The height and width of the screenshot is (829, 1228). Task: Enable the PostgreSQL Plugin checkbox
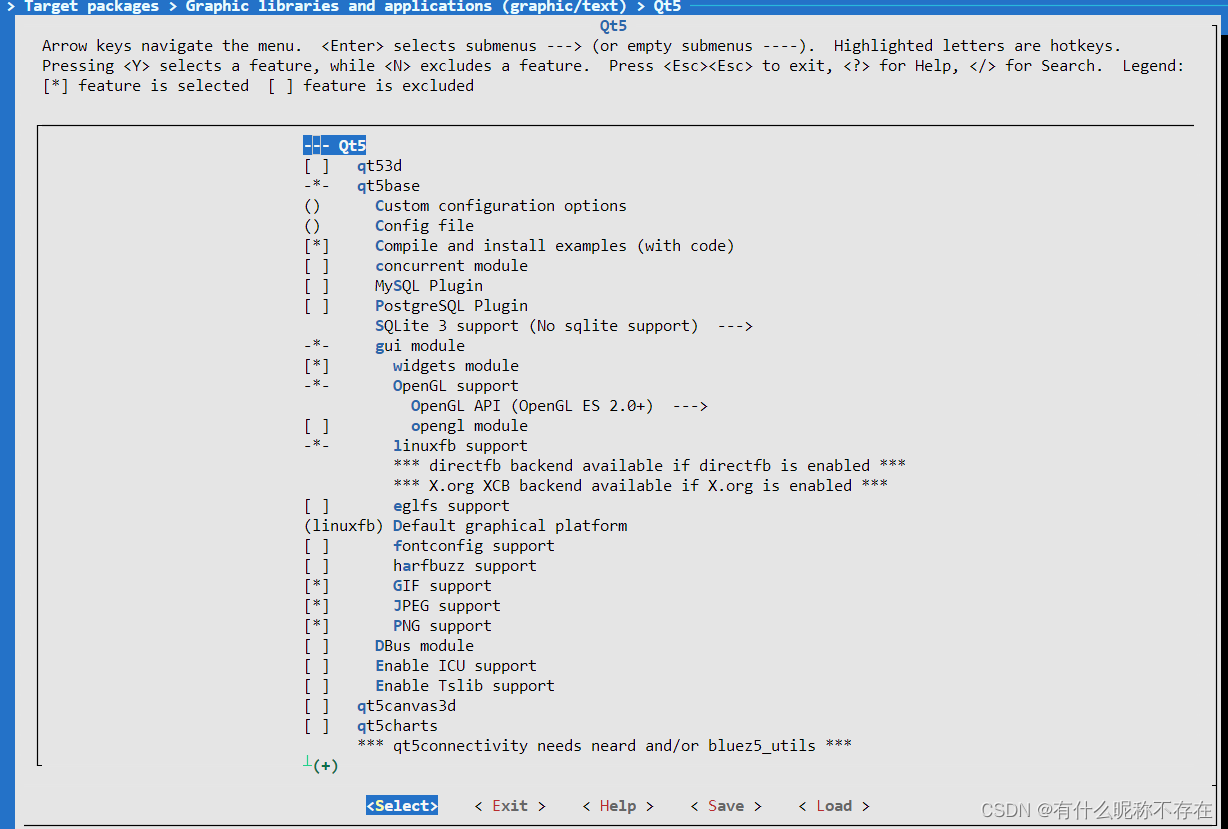click(x=316, y=306)
